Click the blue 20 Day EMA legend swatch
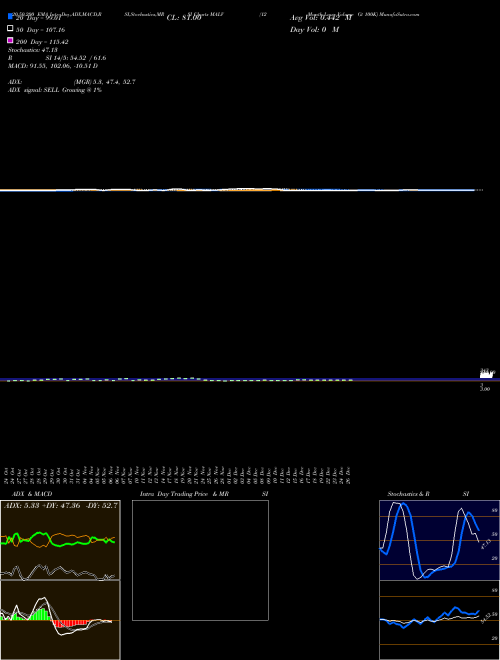The width and height of the screenshot is (500, 660). [11, 16]
